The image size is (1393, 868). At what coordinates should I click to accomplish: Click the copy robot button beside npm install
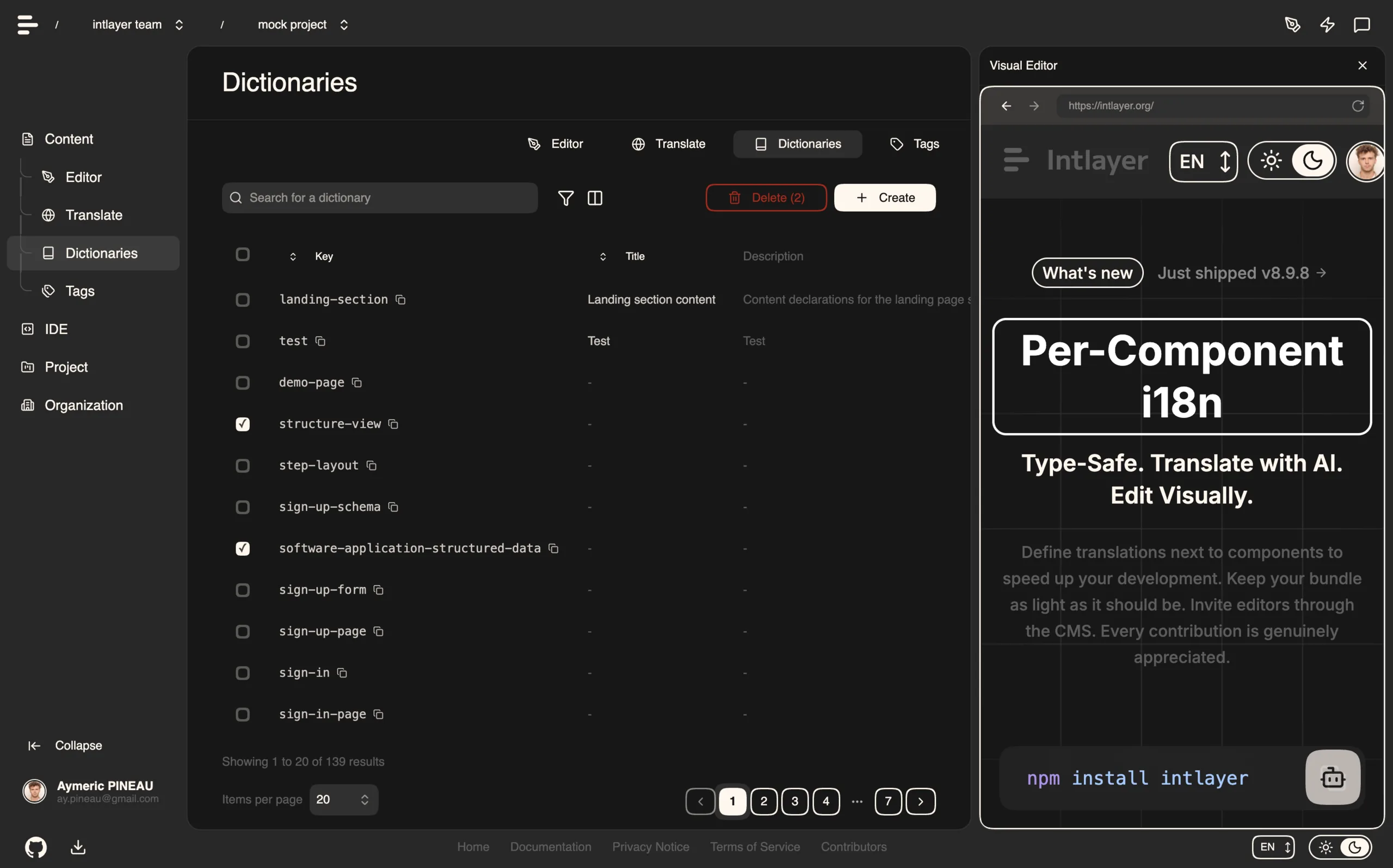[x=1333, y=777]
